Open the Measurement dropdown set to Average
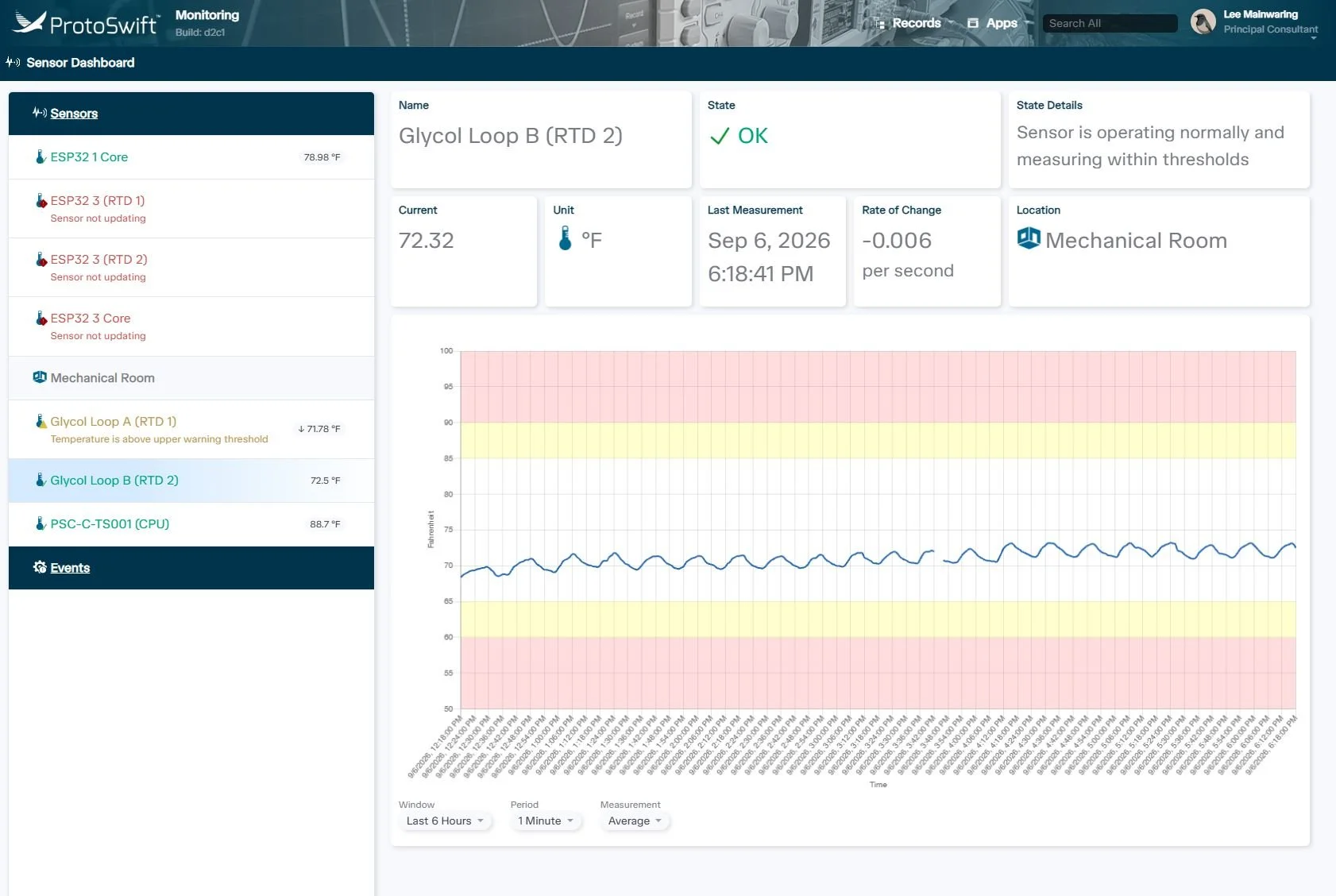 635,821
